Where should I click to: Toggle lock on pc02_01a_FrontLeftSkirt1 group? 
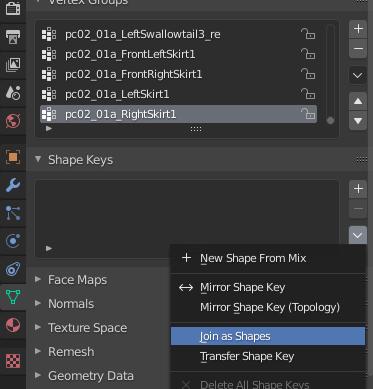coord(308,54)
